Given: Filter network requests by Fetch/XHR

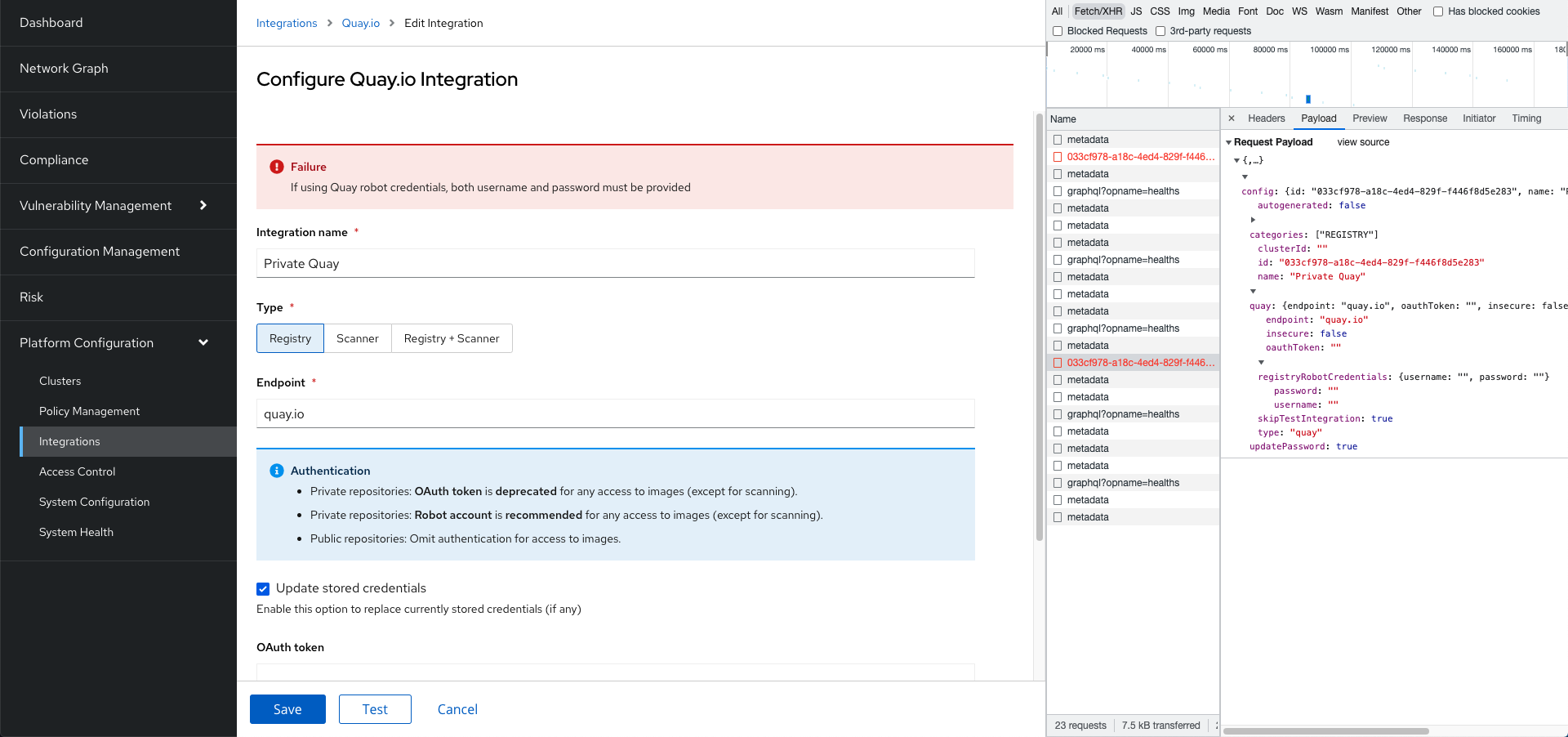Looking at the screenshot, I should [1098, 11].
